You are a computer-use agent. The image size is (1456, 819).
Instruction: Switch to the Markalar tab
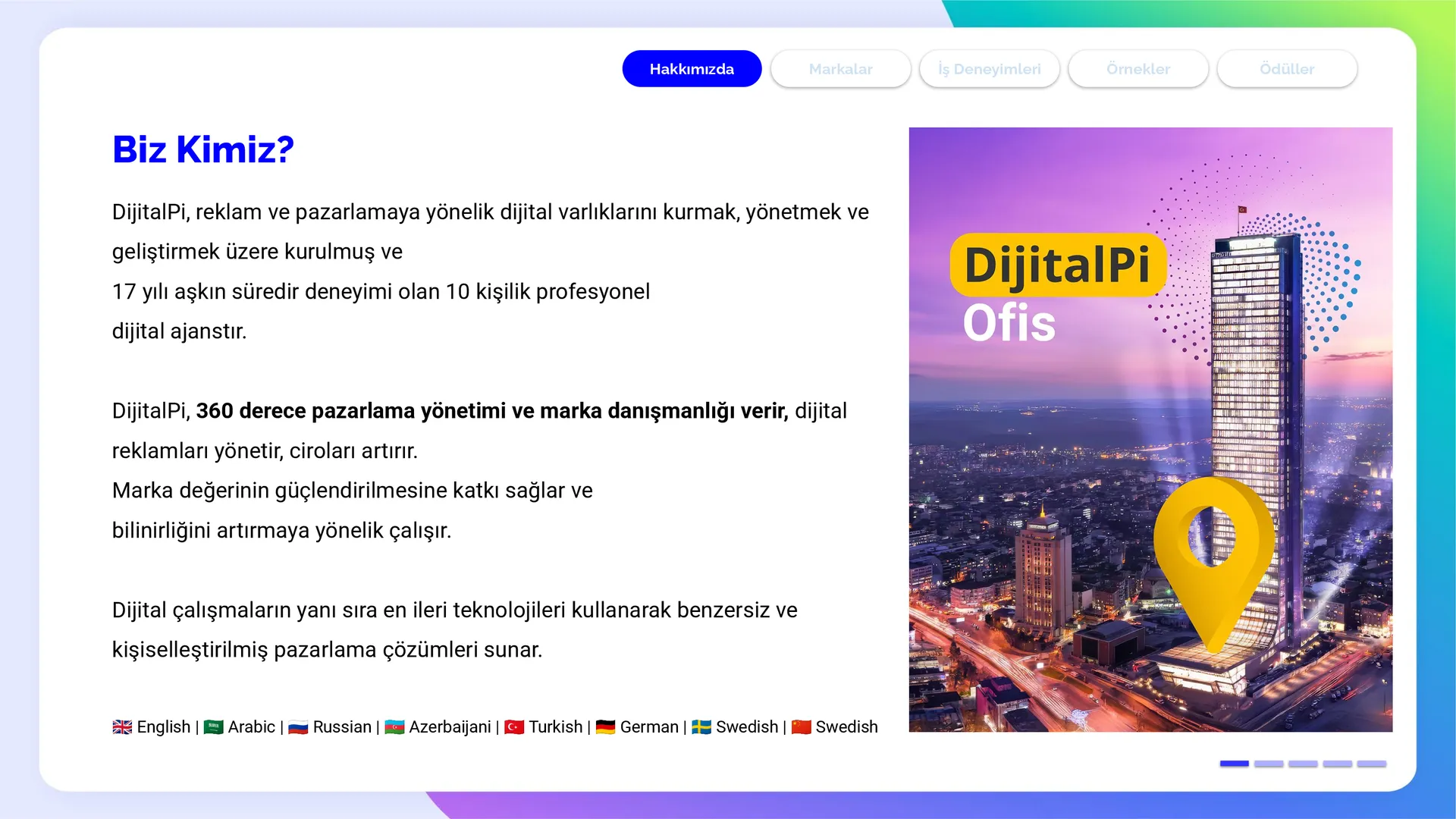tap(840, 69)
